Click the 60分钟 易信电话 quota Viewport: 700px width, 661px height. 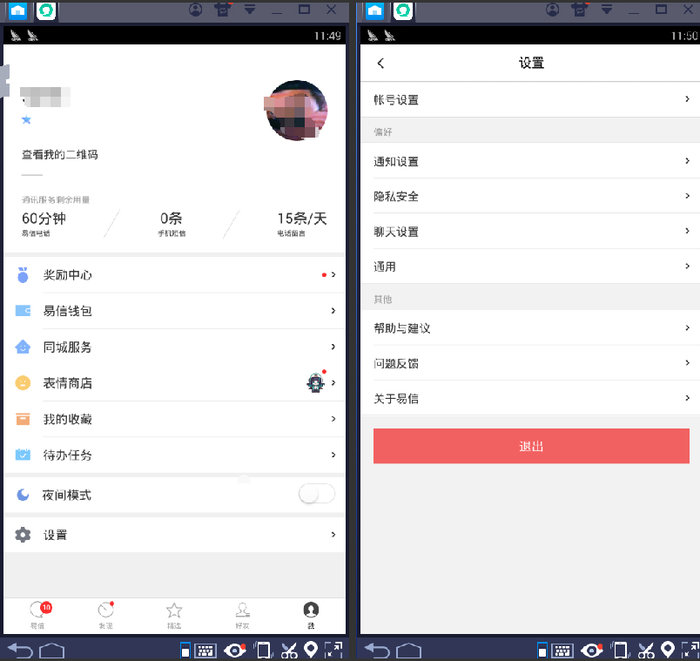point(44,223)
